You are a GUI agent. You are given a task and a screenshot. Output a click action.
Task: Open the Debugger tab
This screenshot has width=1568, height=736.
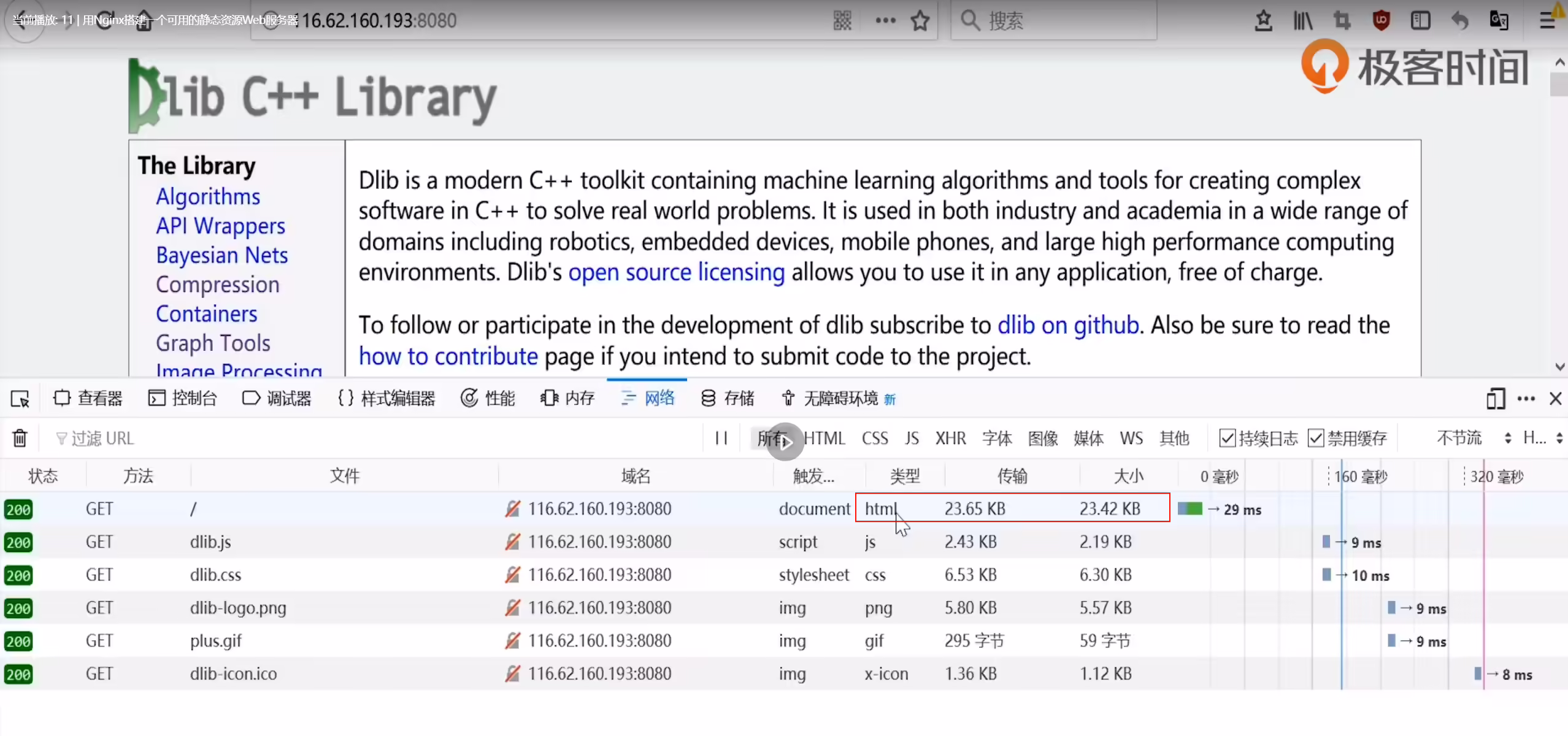277,399
